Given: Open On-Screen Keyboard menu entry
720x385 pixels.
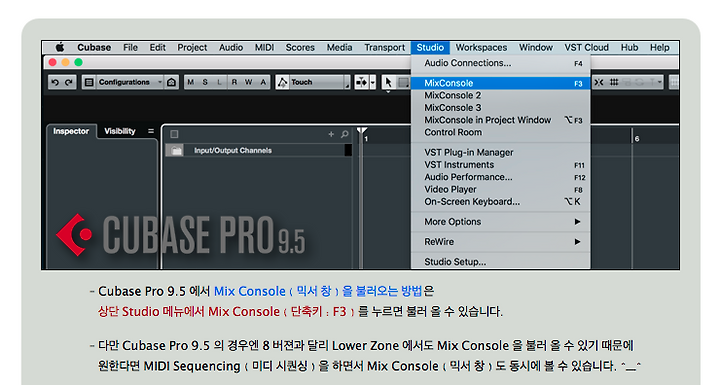Looking at the screenshot, I should pyautogui.click(x=501, y=202).
